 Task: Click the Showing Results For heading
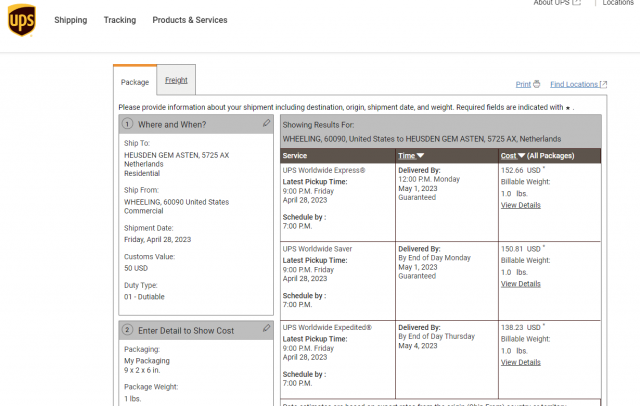click(x=318, y=125)
